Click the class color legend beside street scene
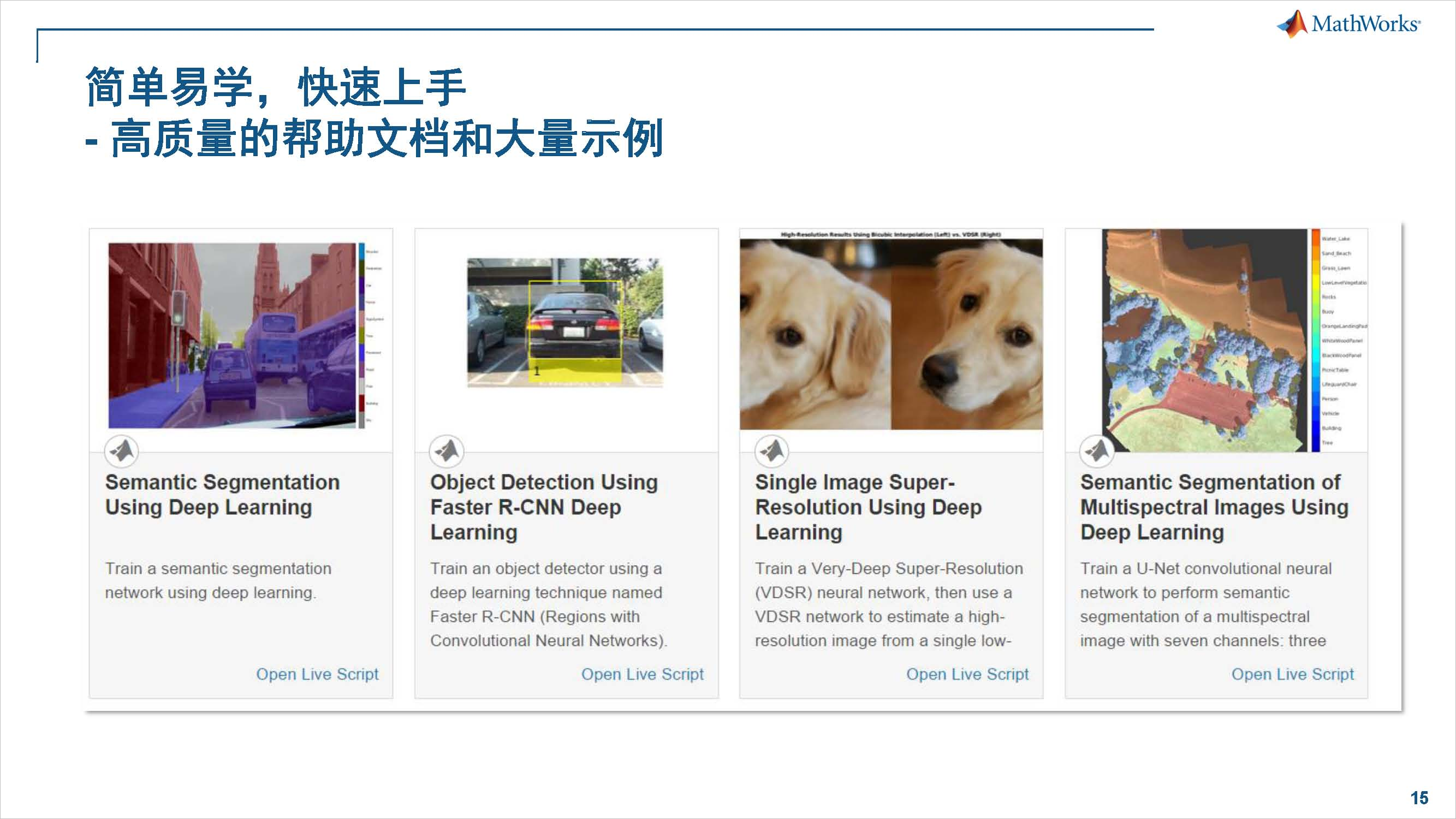The width and height of the screenshot is (1456, 819). [x=362, y=335]
